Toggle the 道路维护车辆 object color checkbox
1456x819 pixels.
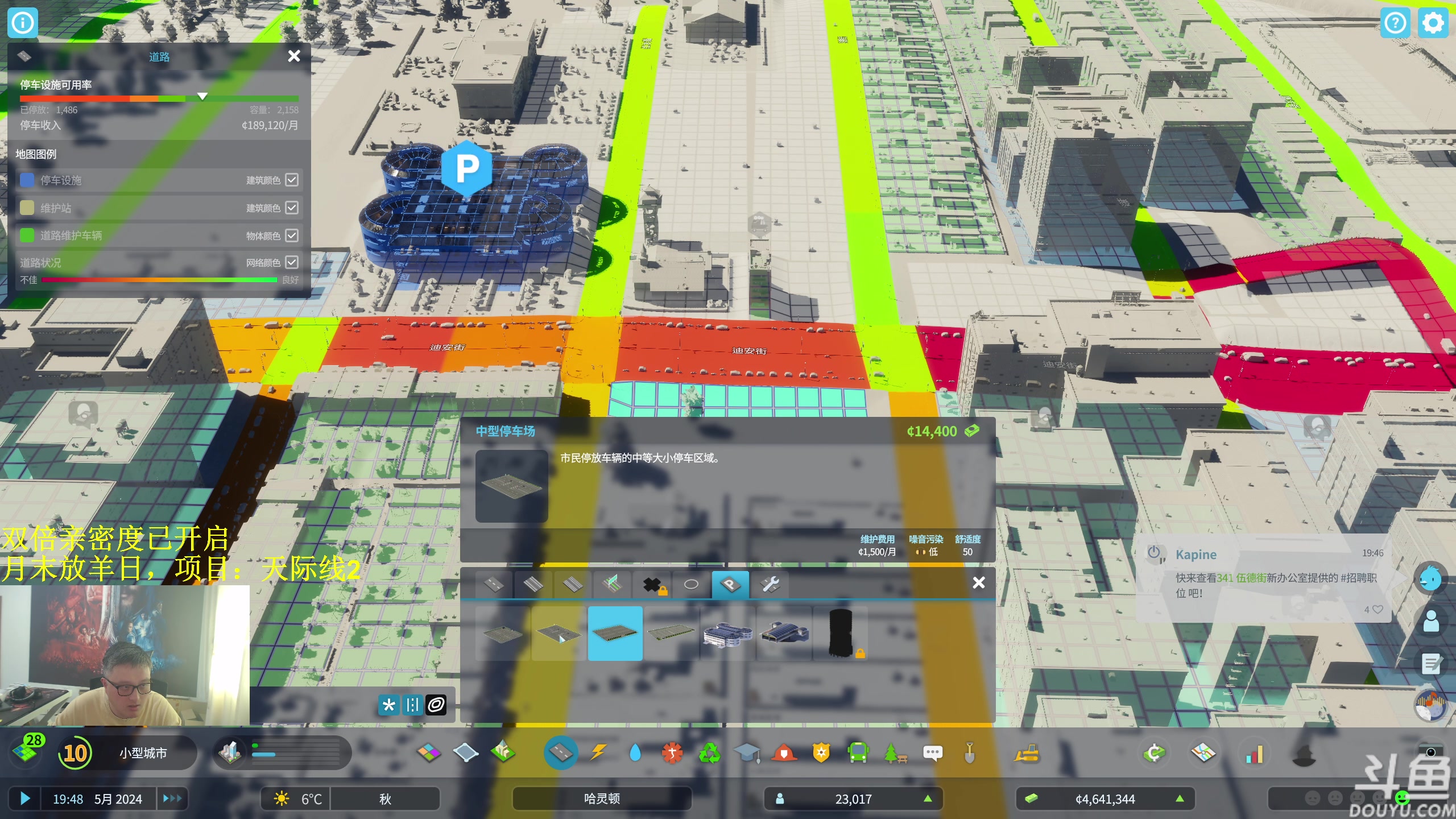pyautogui.click(x=292, y=235)
